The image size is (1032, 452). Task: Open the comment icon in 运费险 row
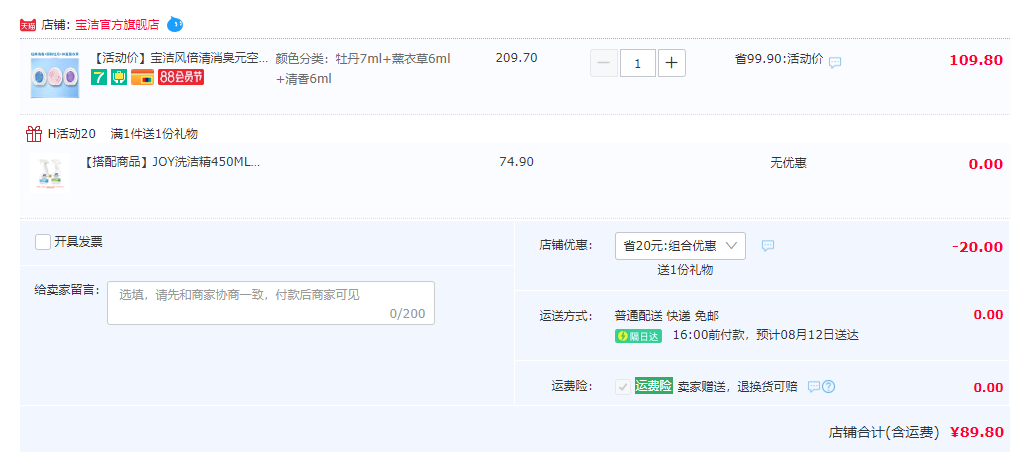point(814,386)
